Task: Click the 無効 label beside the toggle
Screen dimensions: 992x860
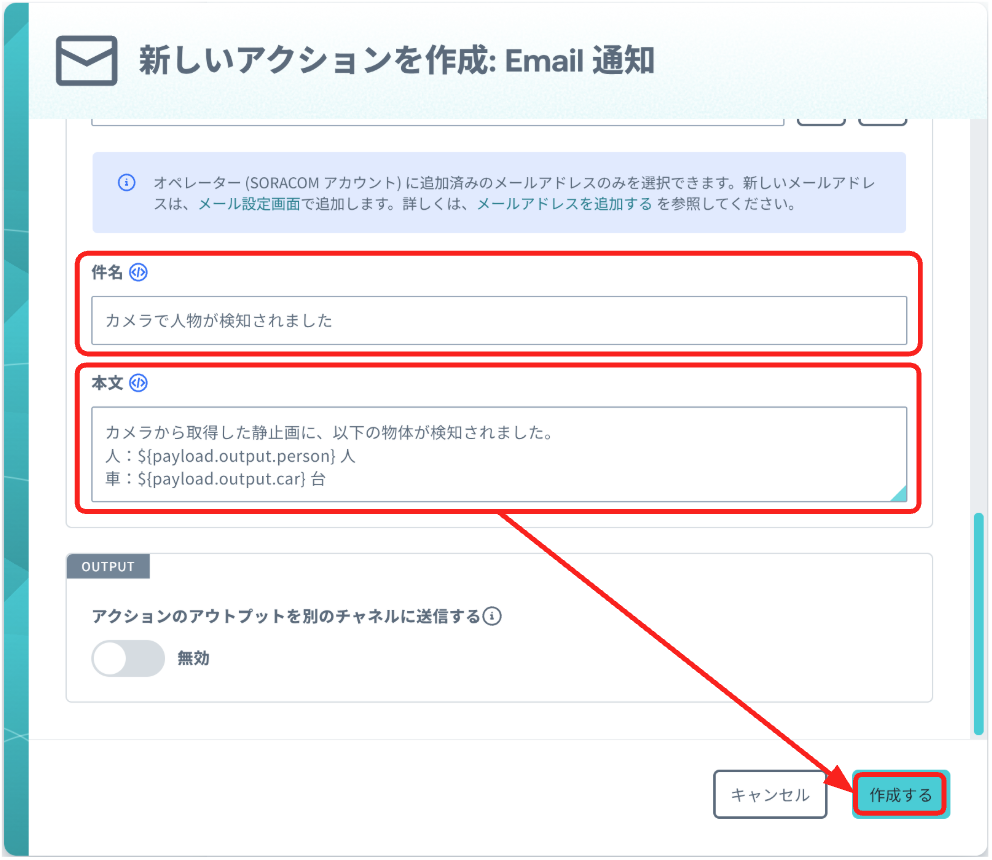Action: [x=193, y=658]
